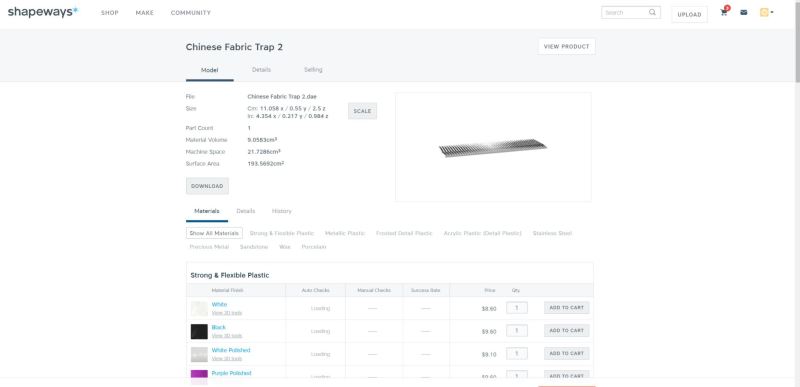Click the Purple Polished material swatch

tap(199, 376)
